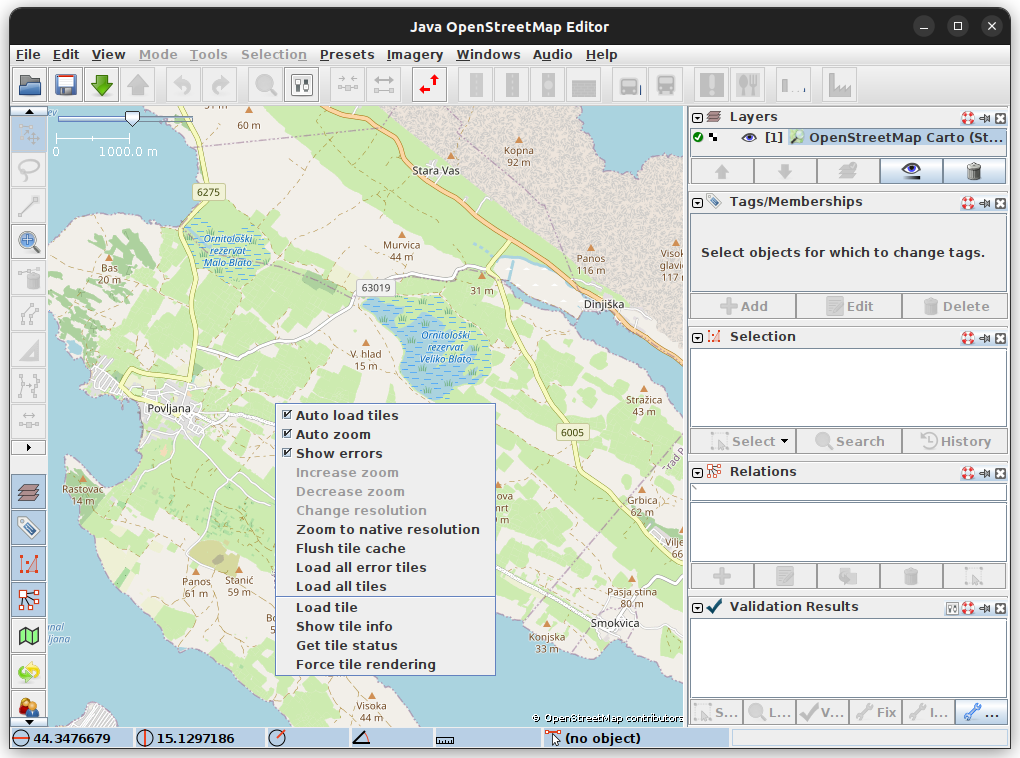Open the Imagery menu
The height and width of the screenshot is (758, 1020).
[414, 55]
